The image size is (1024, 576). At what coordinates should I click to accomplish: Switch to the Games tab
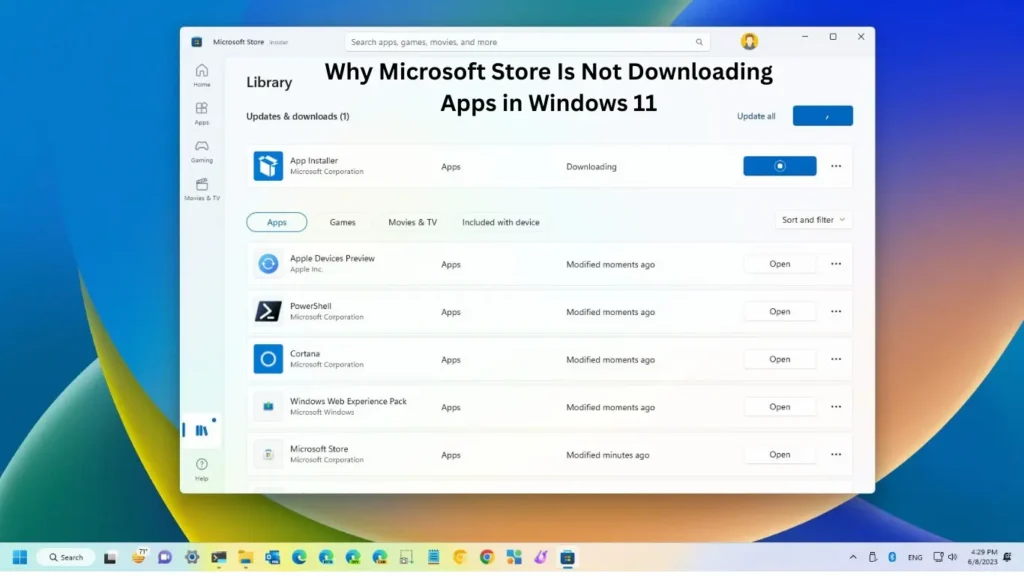[x=343, y=222]
